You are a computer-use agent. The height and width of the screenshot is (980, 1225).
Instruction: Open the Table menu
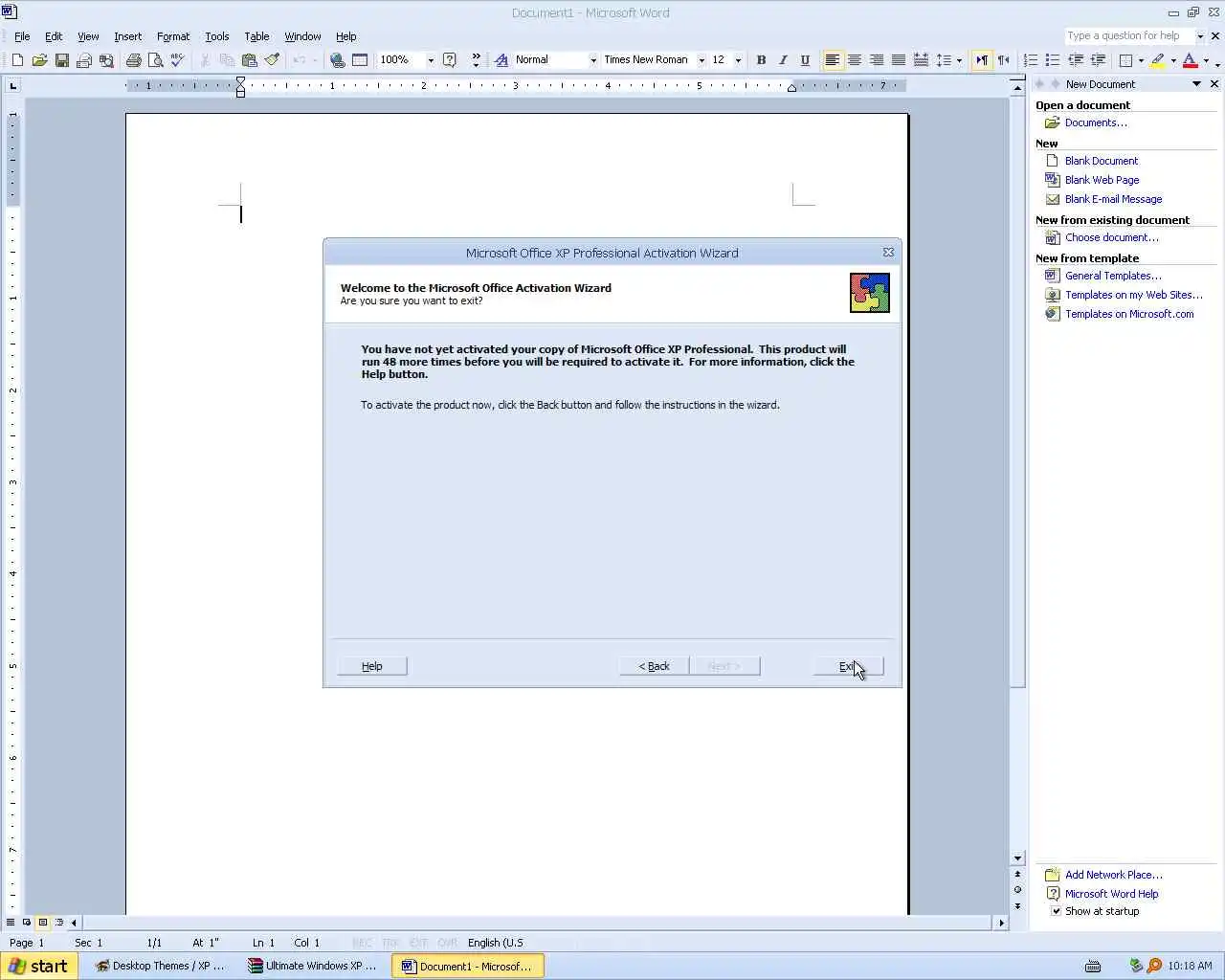click(x=256, y=36)
